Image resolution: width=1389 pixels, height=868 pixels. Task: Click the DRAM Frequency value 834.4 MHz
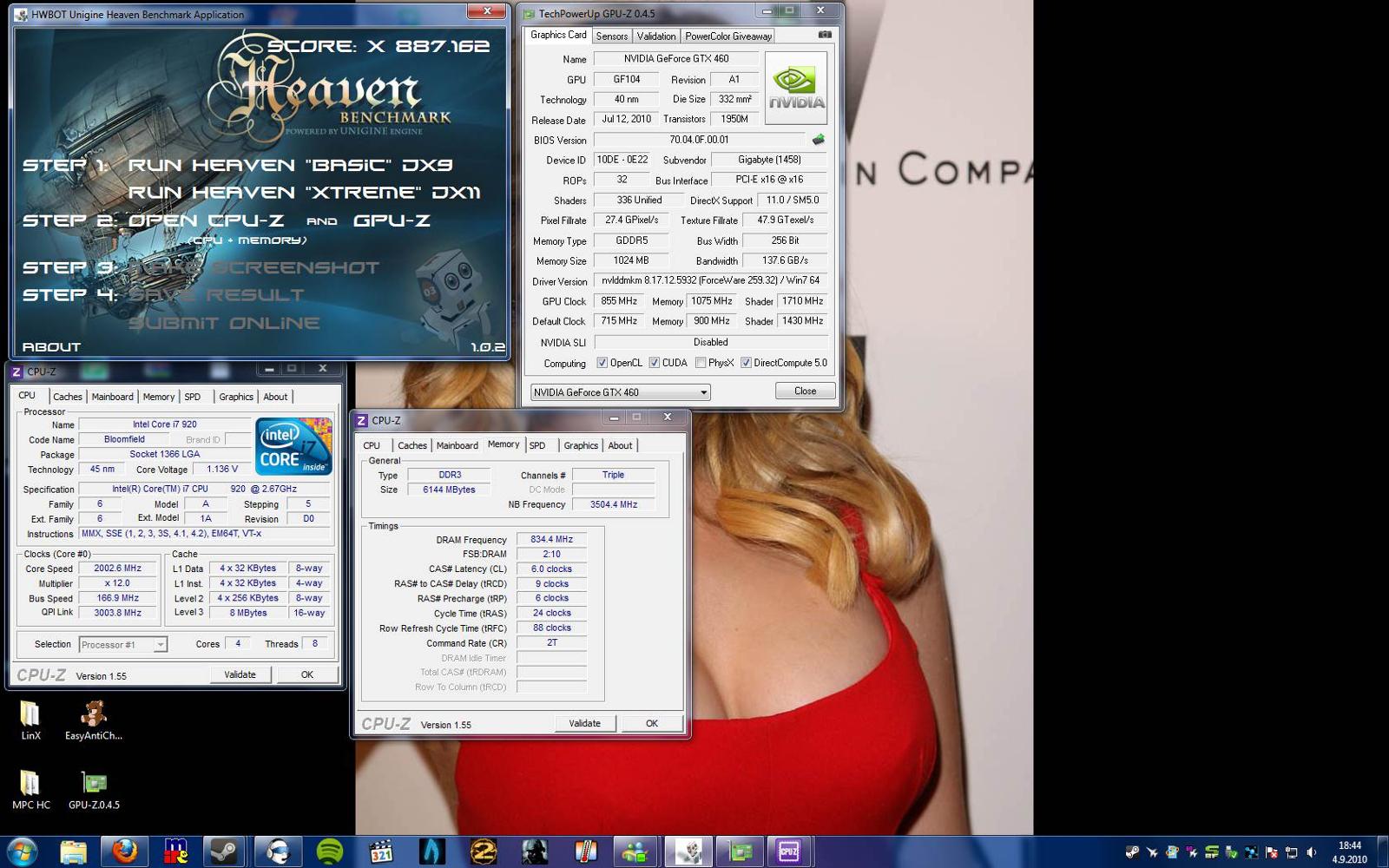coord(551,539)
